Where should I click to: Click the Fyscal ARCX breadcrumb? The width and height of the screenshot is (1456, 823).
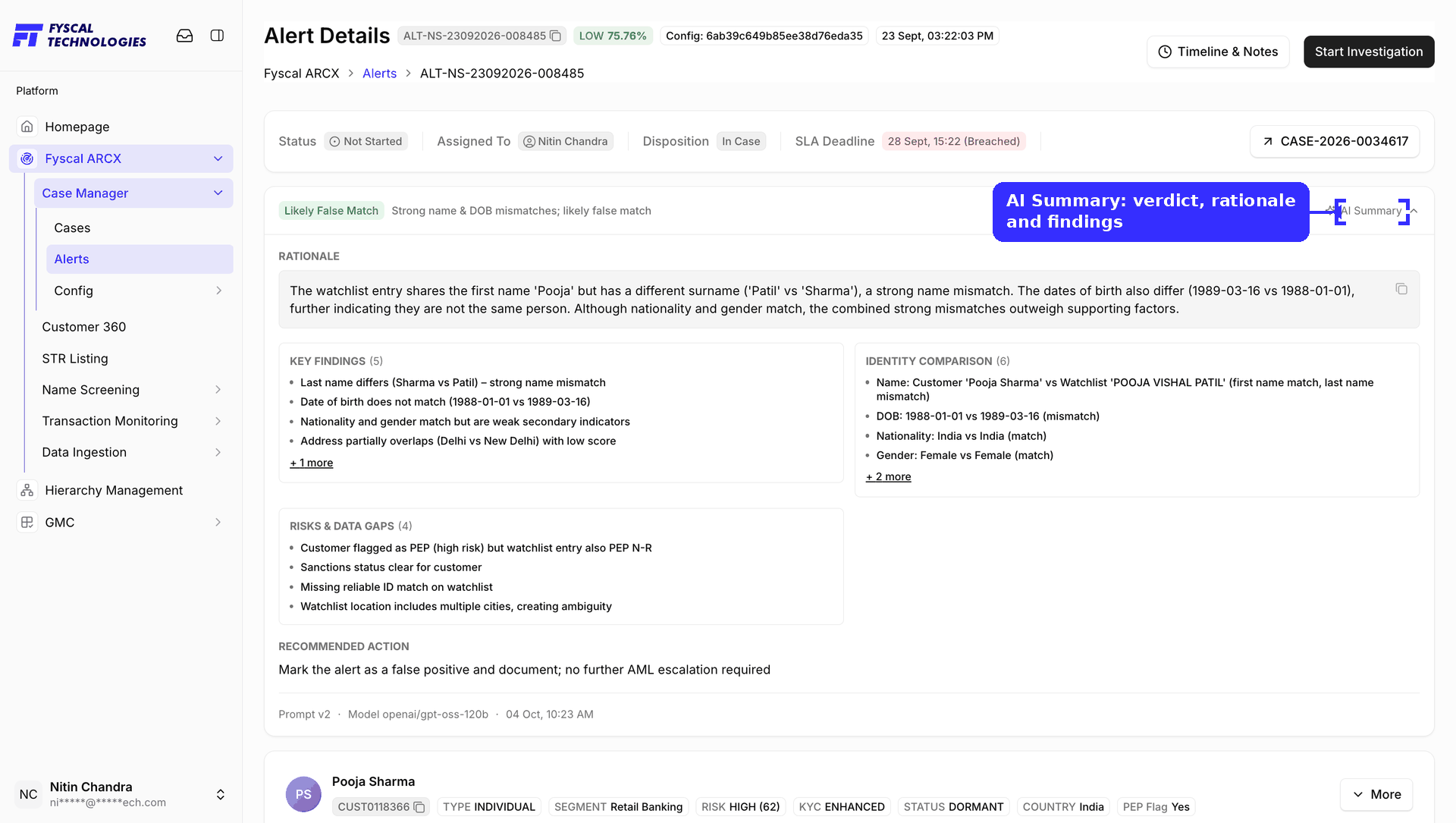point(301,74)
